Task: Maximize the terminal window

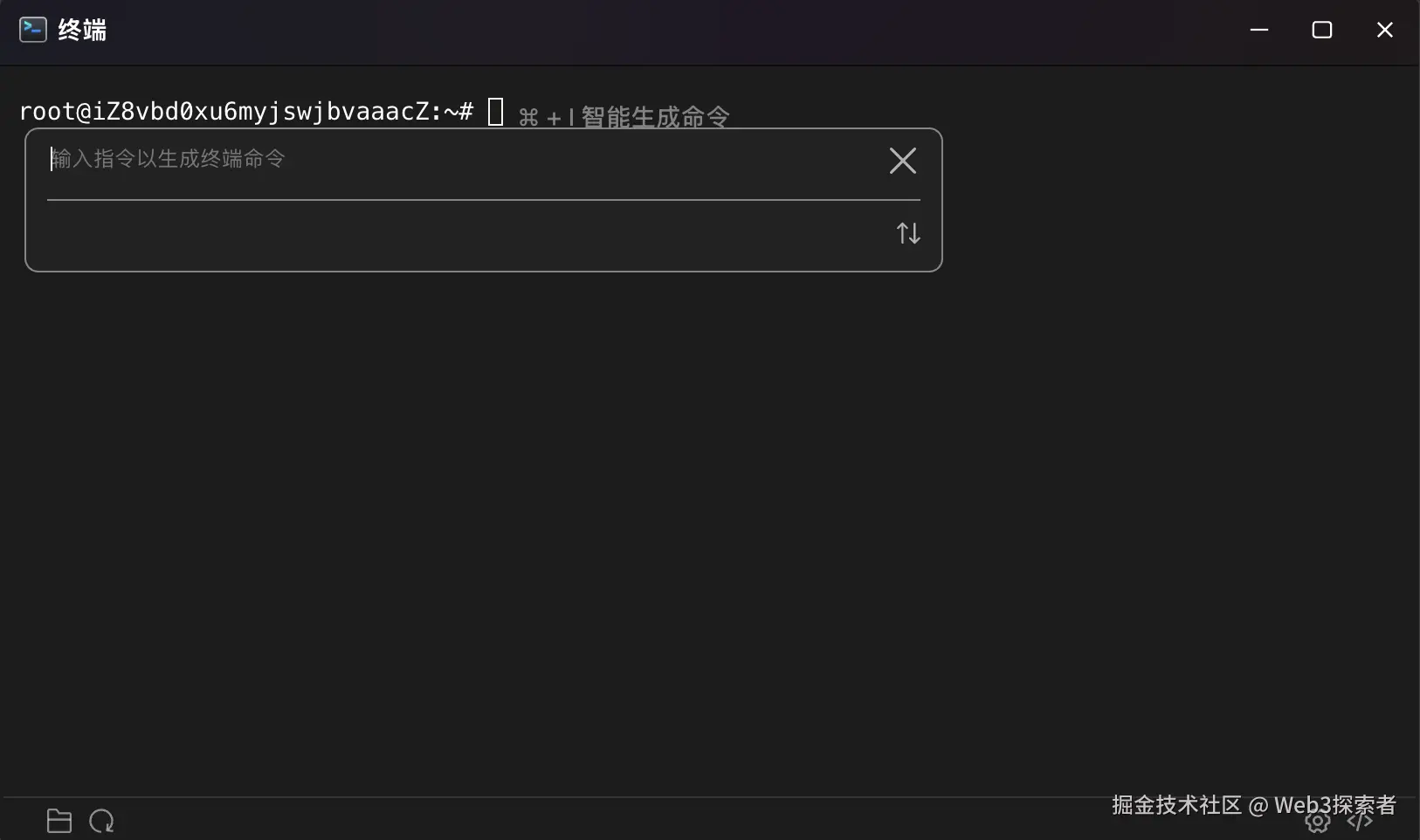Action: 1322,29
